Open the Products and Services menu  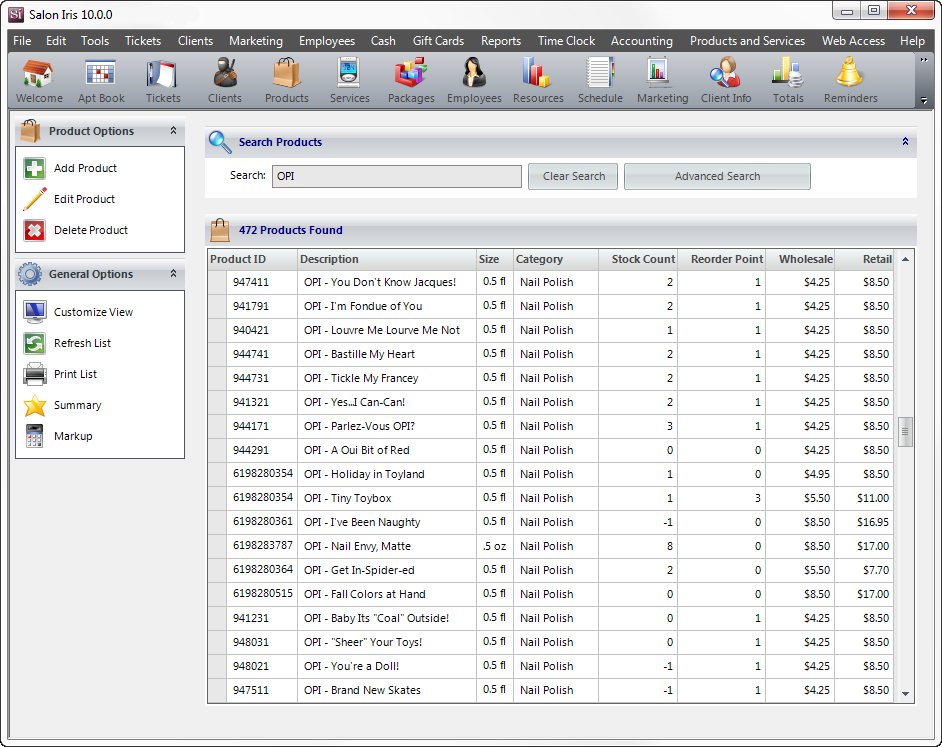click(x=747, y=41)
